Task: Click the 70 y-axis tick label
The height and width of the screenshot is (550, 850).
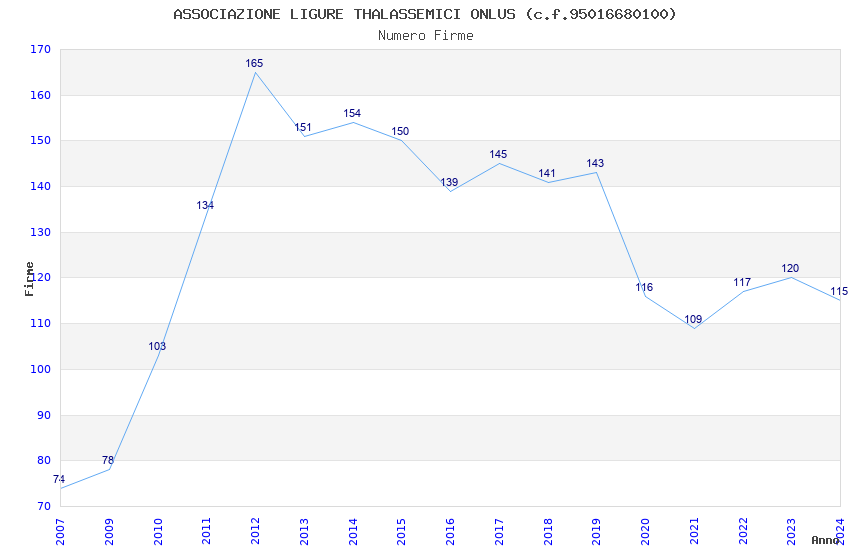Action: point(43,507)
